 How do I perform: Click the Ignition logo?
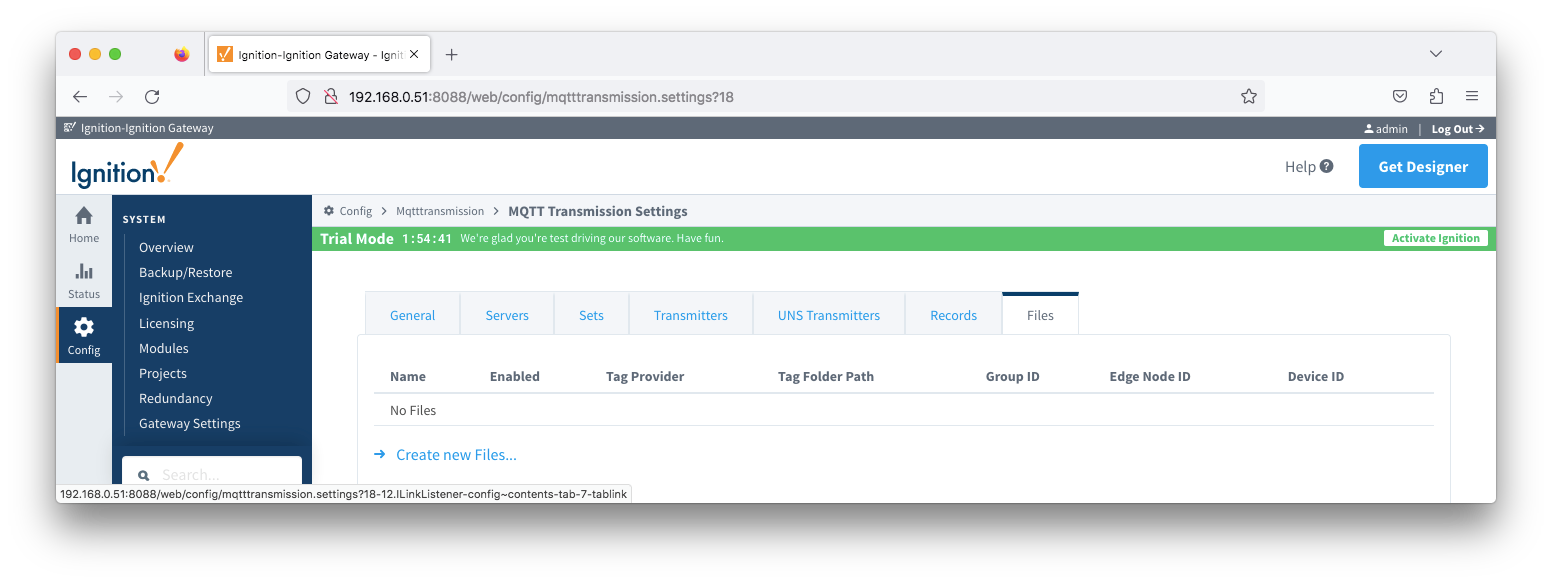tap(127, 166)
